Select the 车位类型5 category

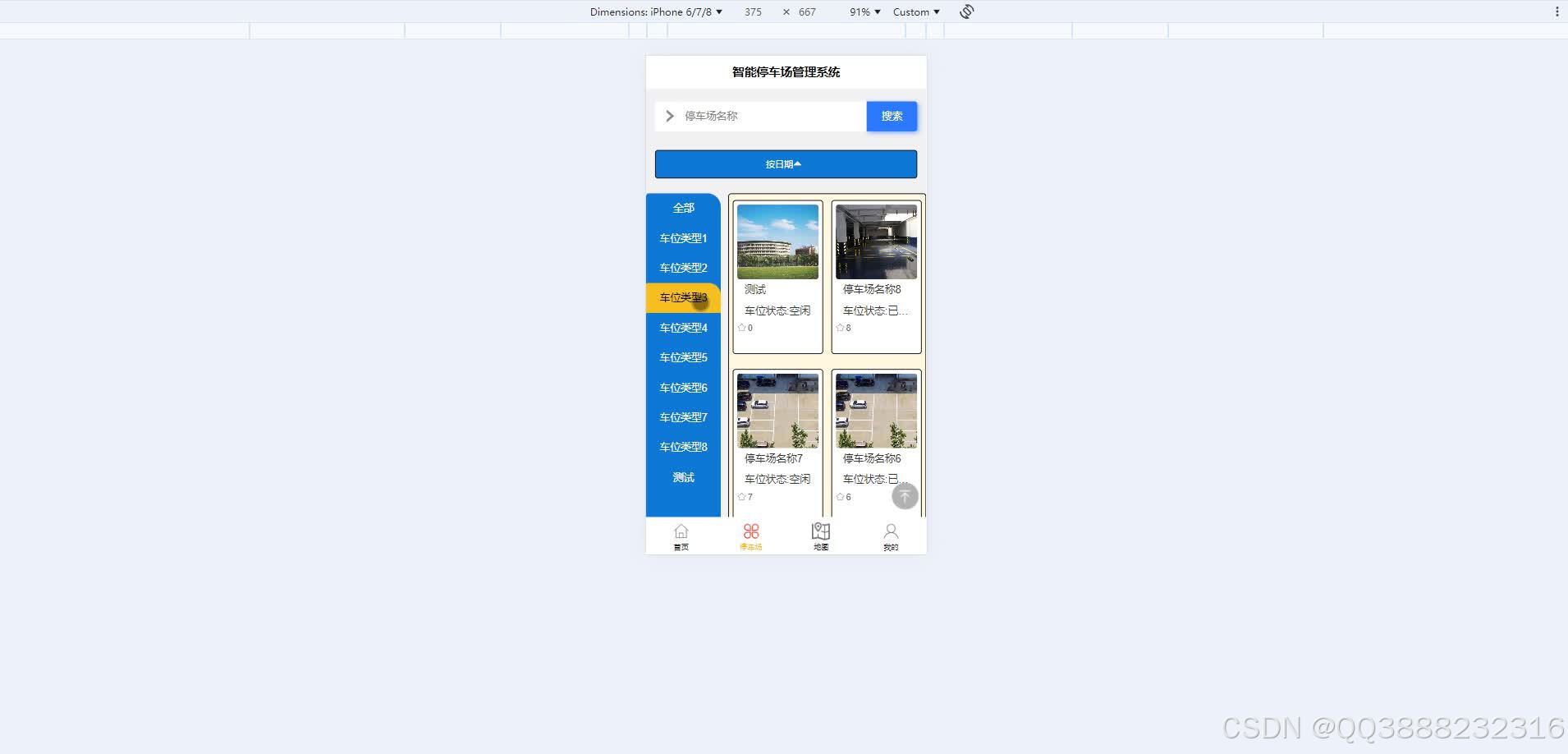click(x=683, y=357)
